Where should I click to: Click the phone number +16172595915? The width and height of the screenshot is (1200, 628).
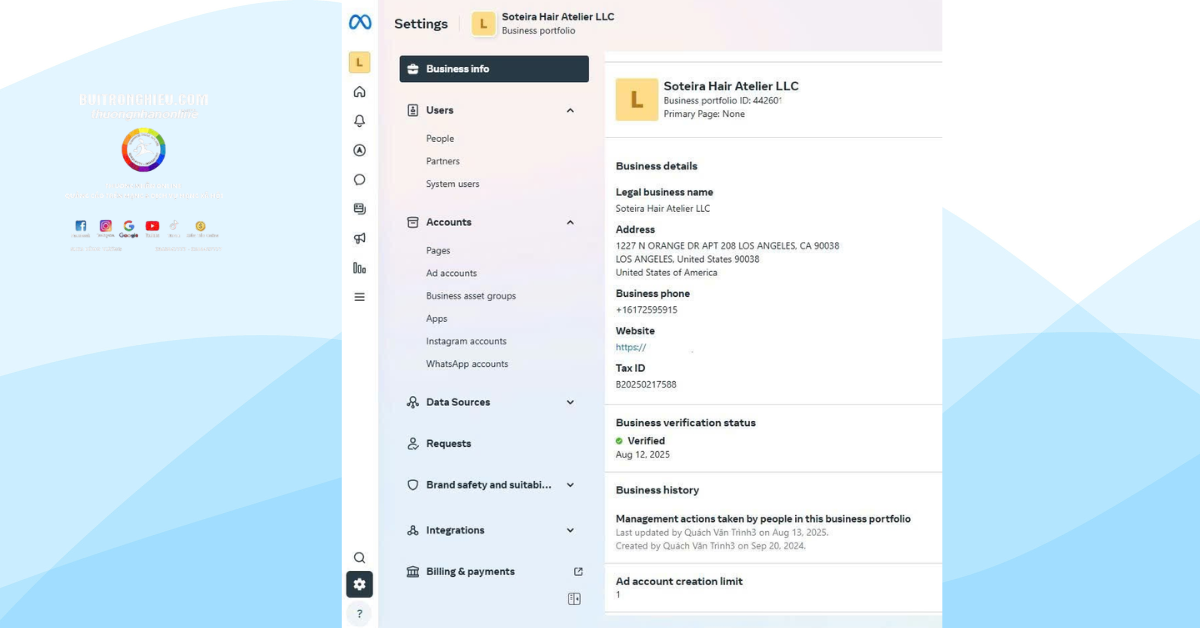pyautogui.click(x=647, y=310)
